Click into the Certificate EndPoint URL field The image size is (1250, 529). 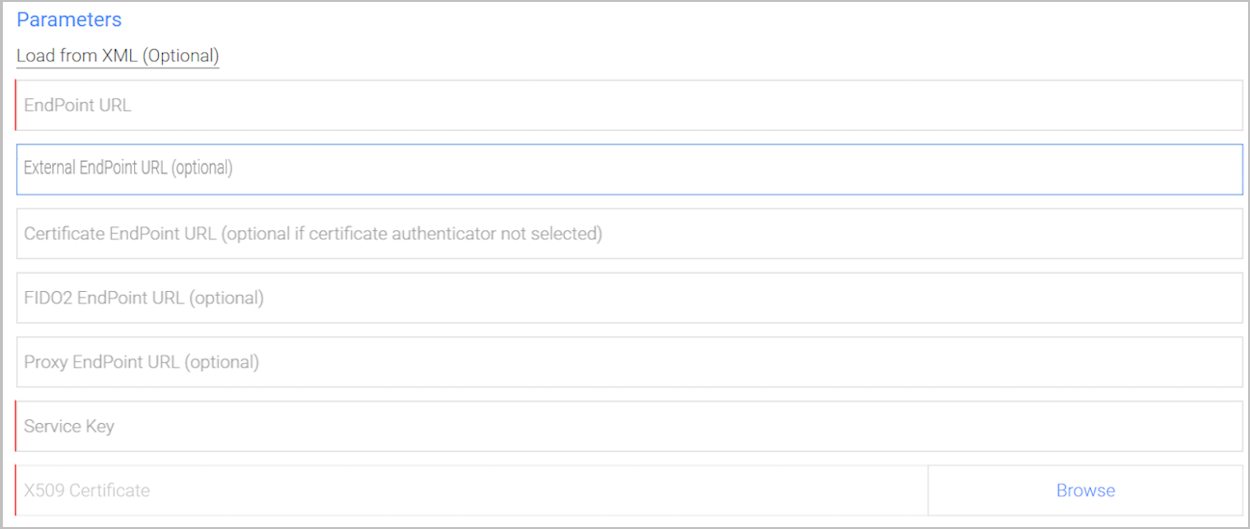[629, 234]
